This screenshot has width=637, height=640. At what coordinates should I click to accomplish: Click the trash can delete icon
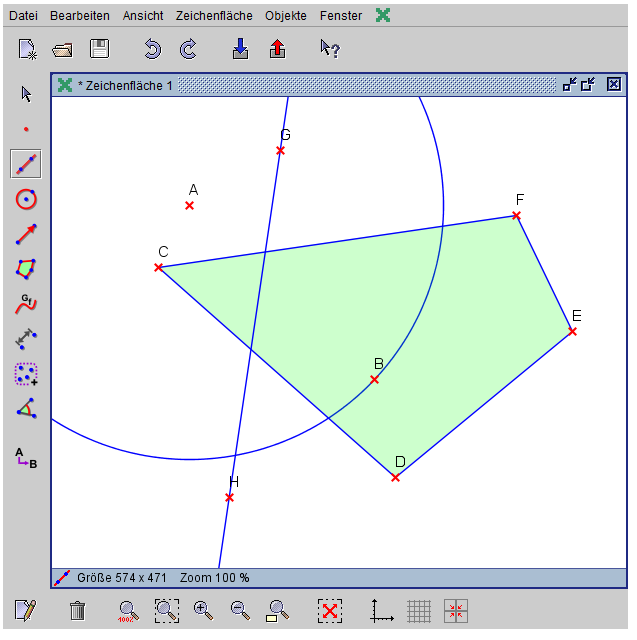coord(78,611)
